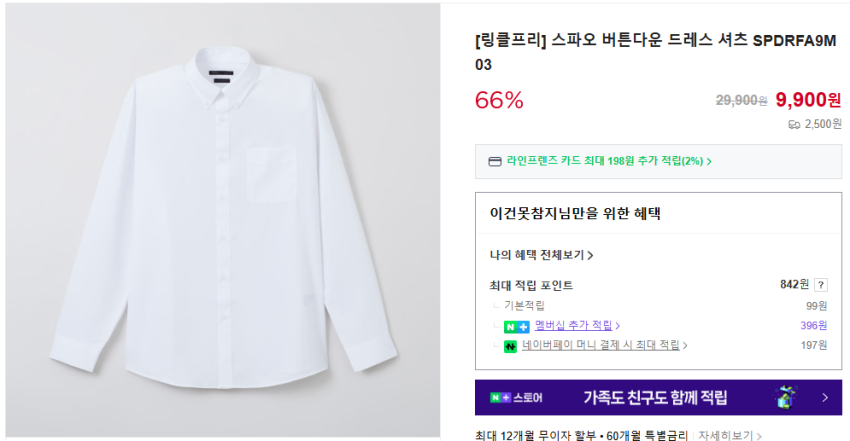Click the 가족도 친구도 함께 적립 banner text

[655, 398]
